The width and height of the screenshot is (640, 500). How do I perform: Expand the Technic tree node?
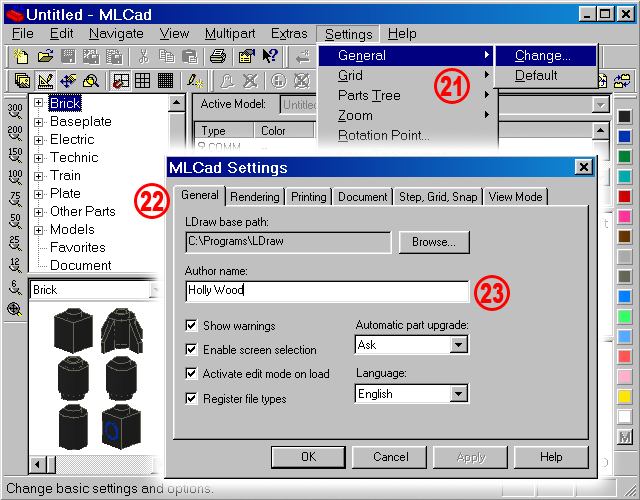38,158
